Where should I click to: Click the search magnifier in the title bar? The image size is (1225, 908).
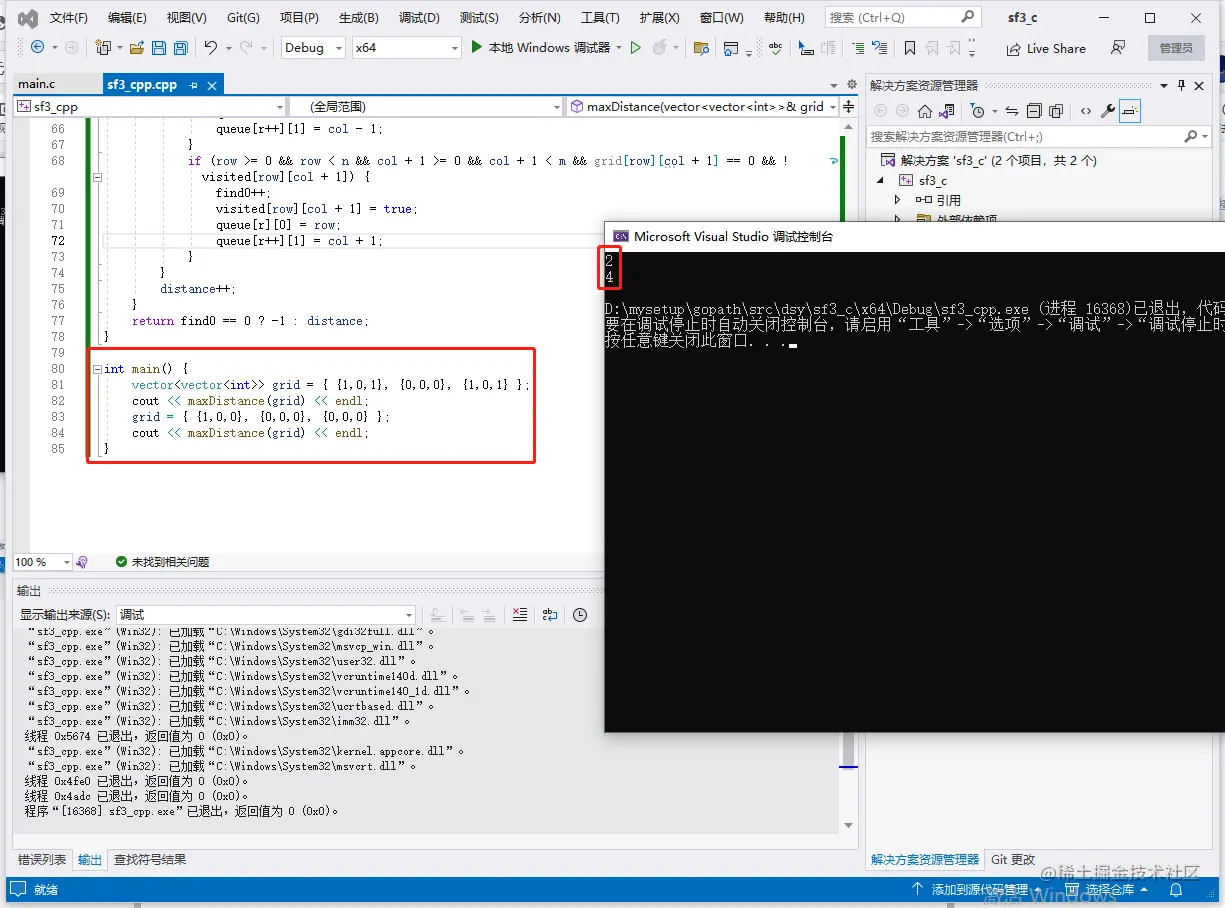coord(967,17)
